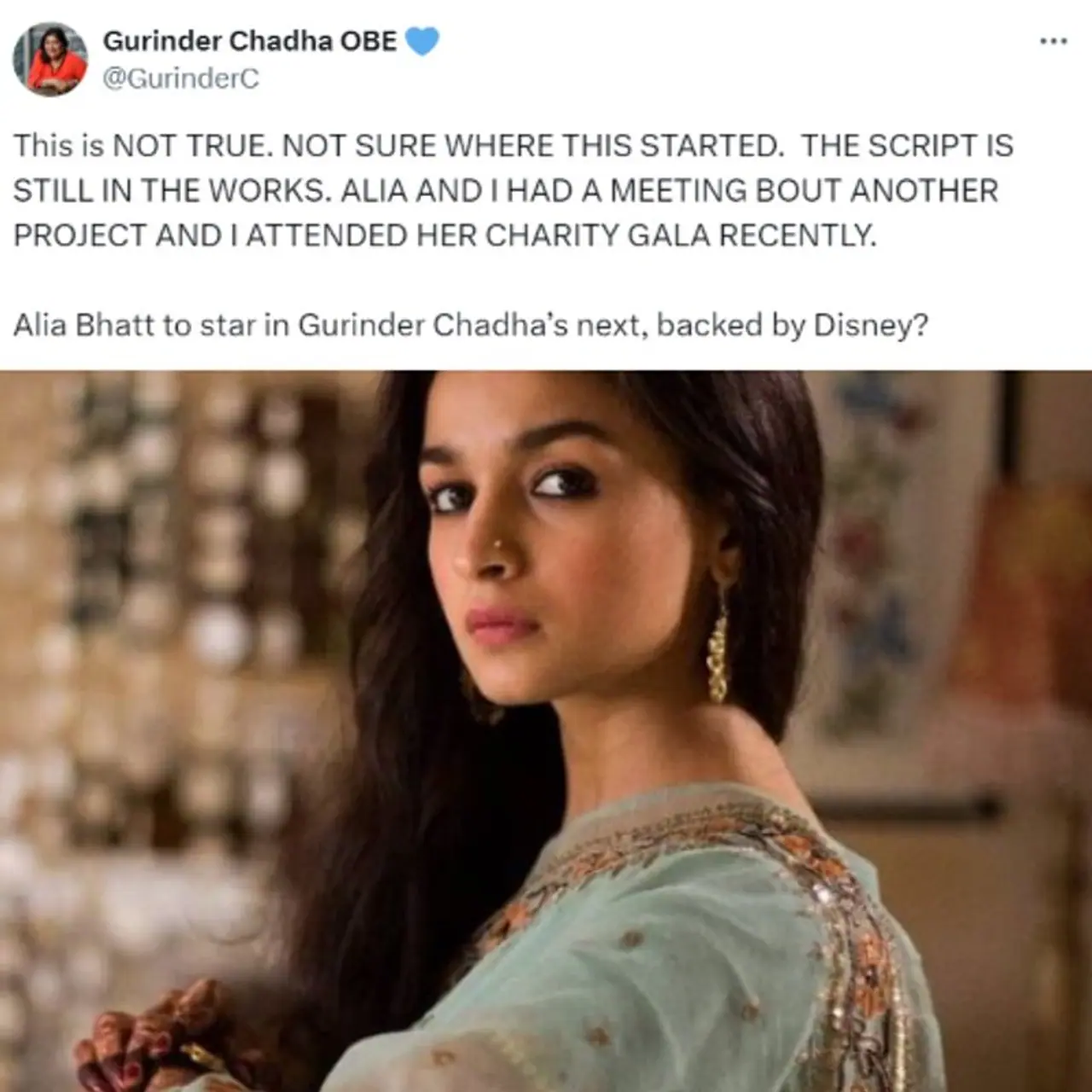The height and width of the screenshot is (1092, 1092).
Task: Open the @GurinderC handle link
Action: [x=181, y=78]
